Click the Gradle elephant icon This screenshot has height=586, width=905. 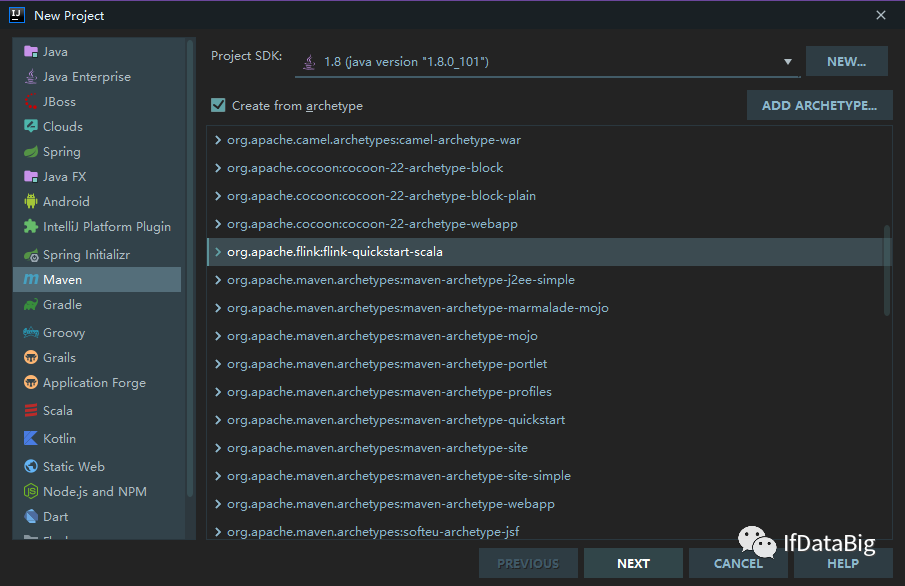click(x=31, y=305)
